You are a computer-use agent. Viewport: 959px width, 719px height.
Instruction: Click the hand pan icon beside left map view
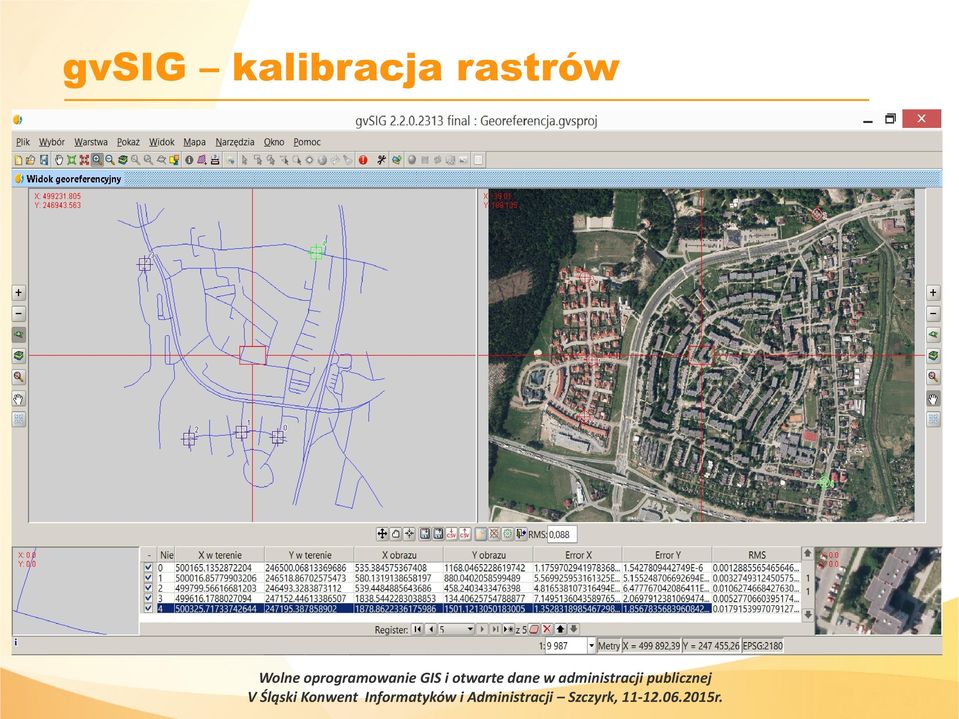point(19,399)
